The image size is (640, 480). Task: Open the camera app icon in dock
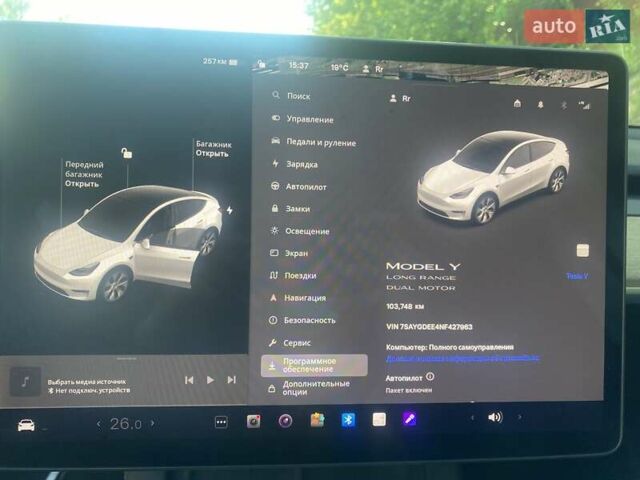click(254, 421)
